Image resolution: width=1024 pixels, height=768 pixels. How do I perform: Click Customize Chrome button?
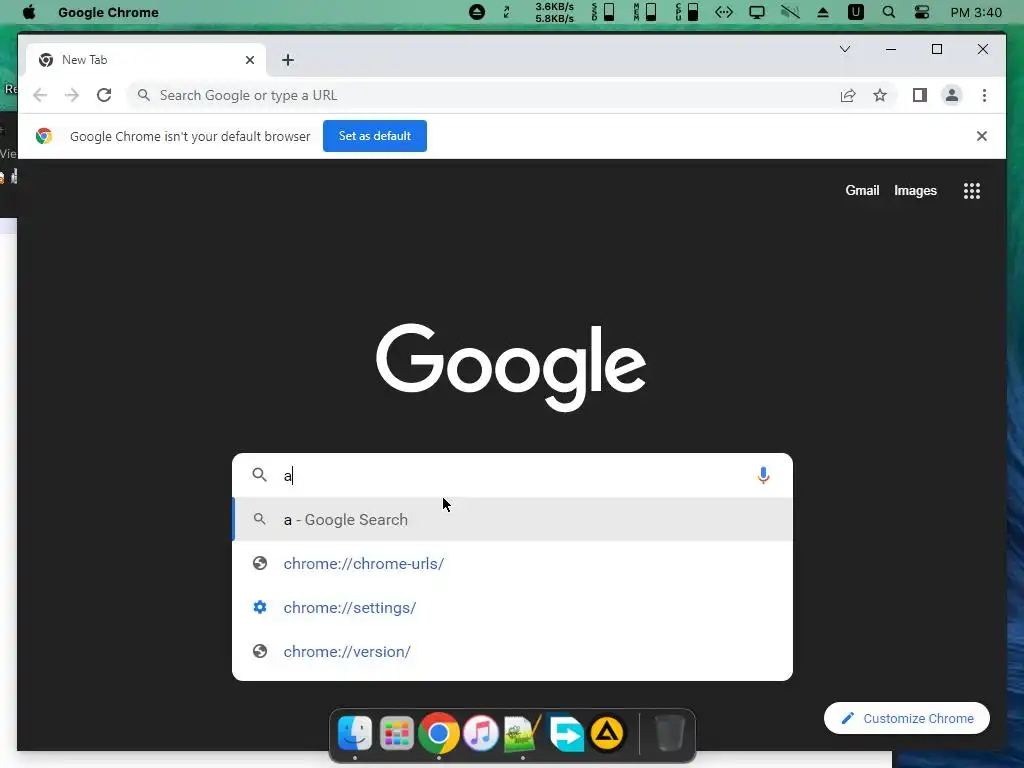906,718
